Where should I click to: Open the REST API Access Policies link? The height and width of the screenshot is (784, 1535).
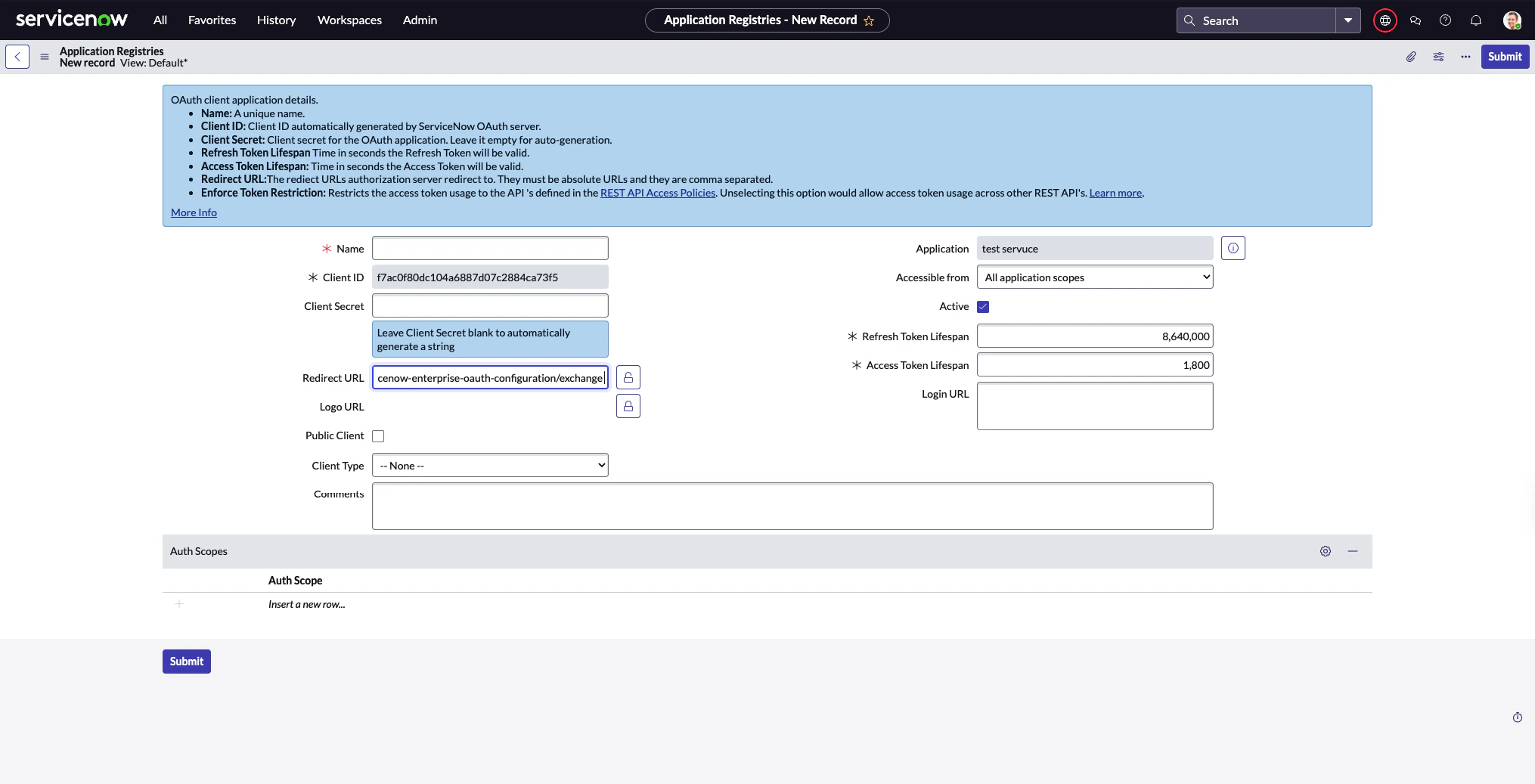tap(658, 193)
